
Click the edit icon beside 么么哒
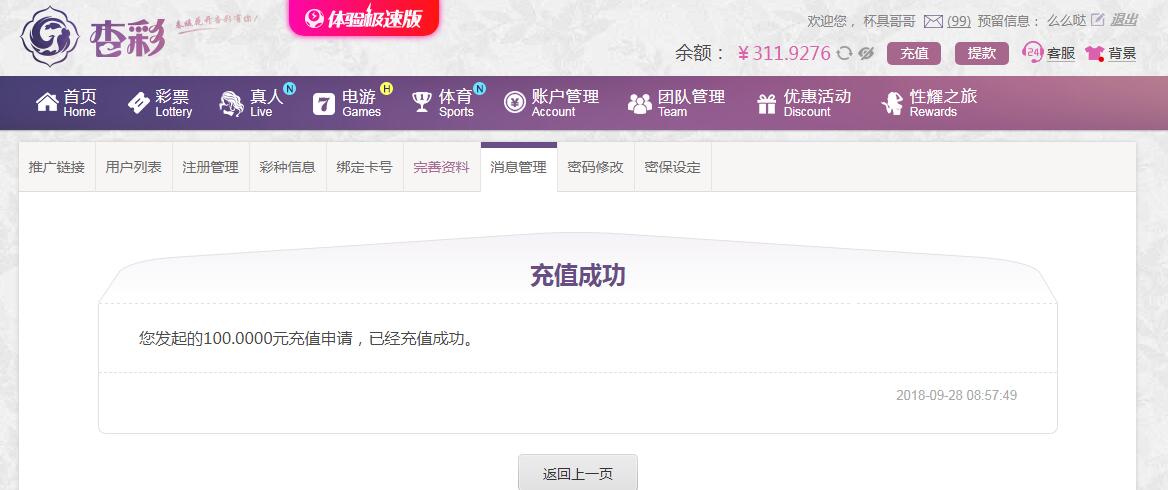1097,20
